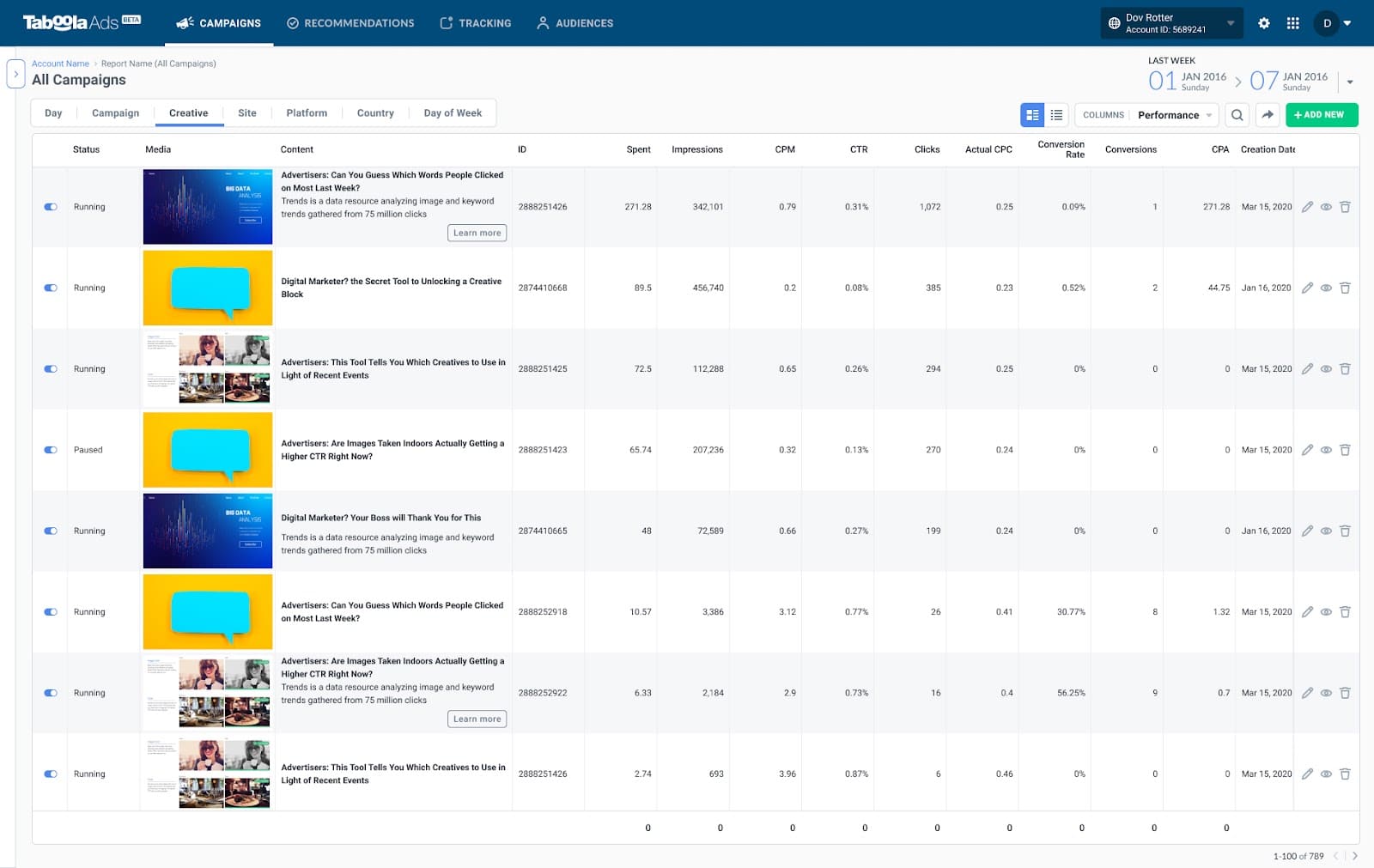Select the grid card view icon
The width and height of the screenshot is (1374, 868).
tap(1032, 115)
